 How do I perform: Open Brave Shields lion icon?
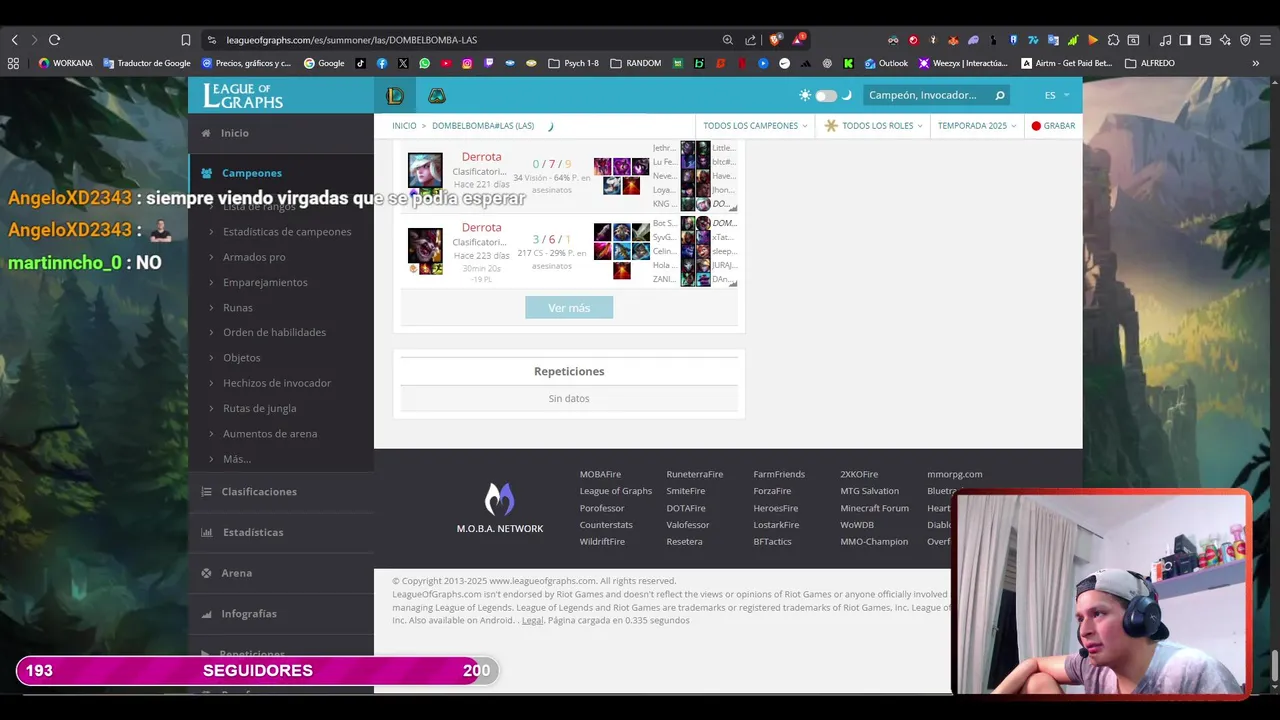pyautogui.click(x=774, y=40)
